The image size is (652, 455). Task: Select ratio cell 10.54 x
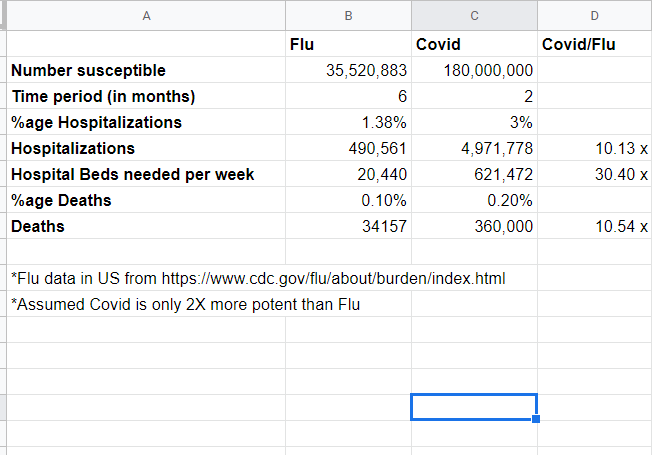coord(595,226)
